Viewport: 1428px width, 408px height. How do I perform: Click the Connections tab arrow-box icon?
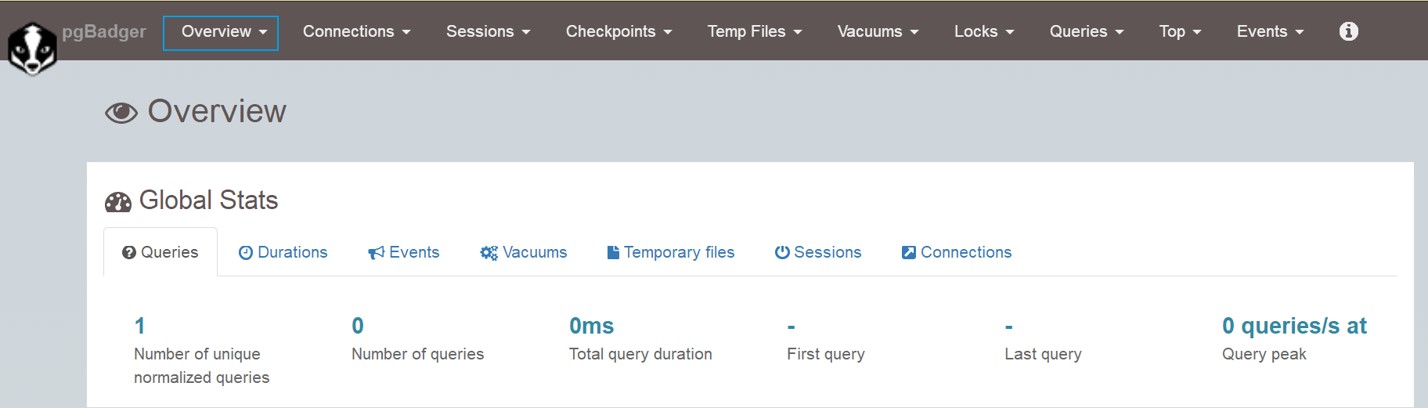tap(909, 253)
